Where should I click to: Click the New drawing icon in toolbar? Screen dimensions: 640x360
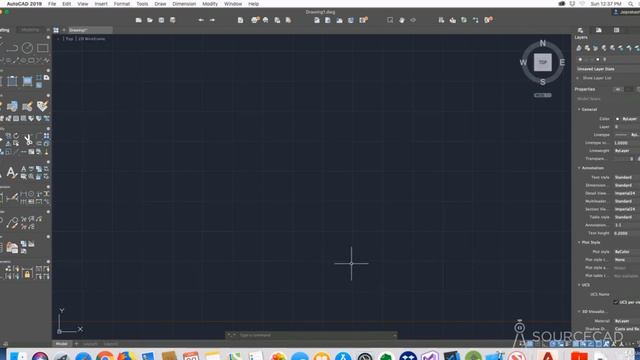click(139, 20)
